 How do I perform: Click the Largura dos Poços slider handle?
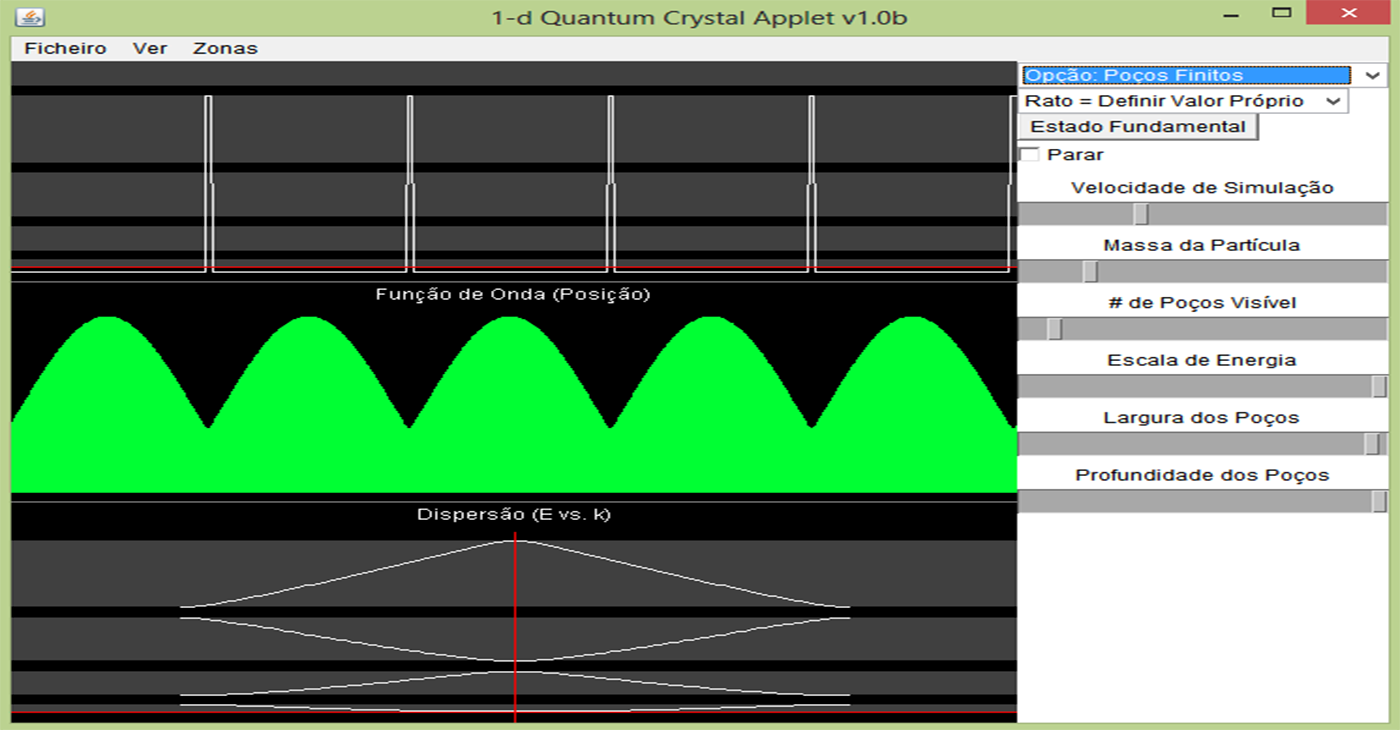[1373, 444]
